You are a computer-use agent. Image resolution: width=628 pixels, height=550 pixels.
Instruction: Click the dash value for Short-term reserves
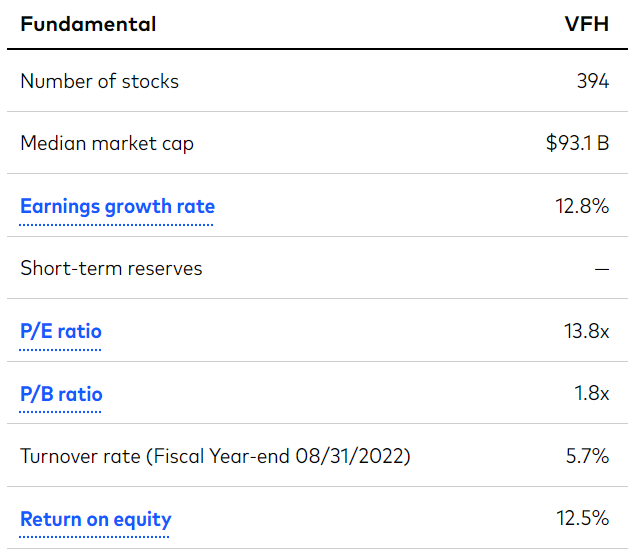pyautogui.click(x=601, y=269)
